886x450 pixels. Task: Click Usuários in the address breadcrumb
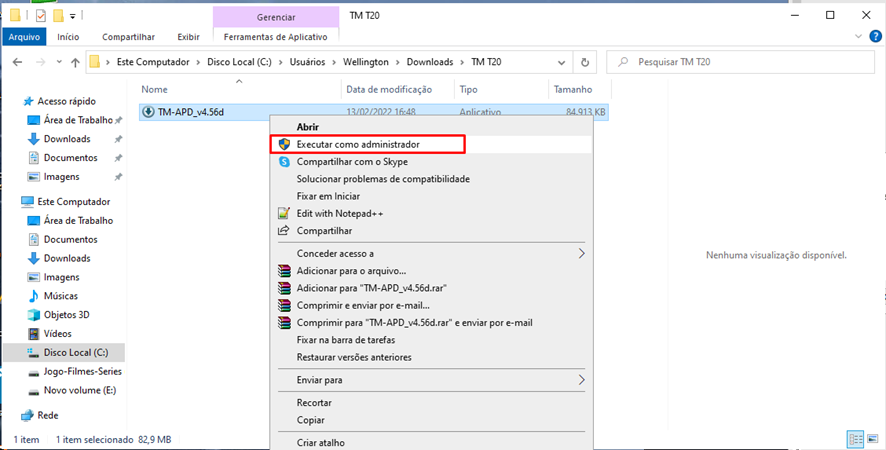point(307,62)
